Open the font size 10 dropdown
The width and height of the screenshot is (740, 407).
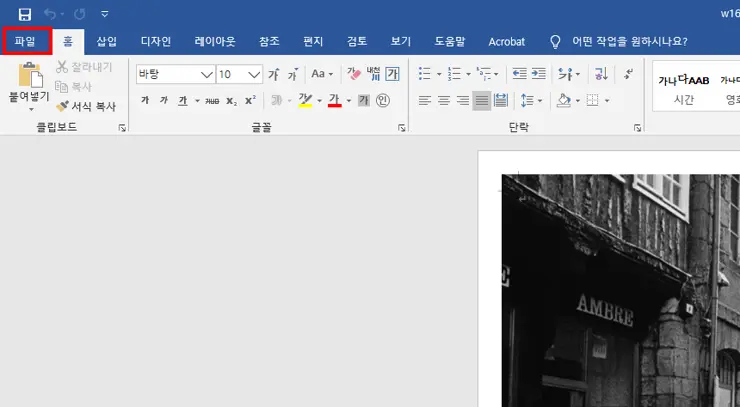pyautogui.click(x=254, y=75)
